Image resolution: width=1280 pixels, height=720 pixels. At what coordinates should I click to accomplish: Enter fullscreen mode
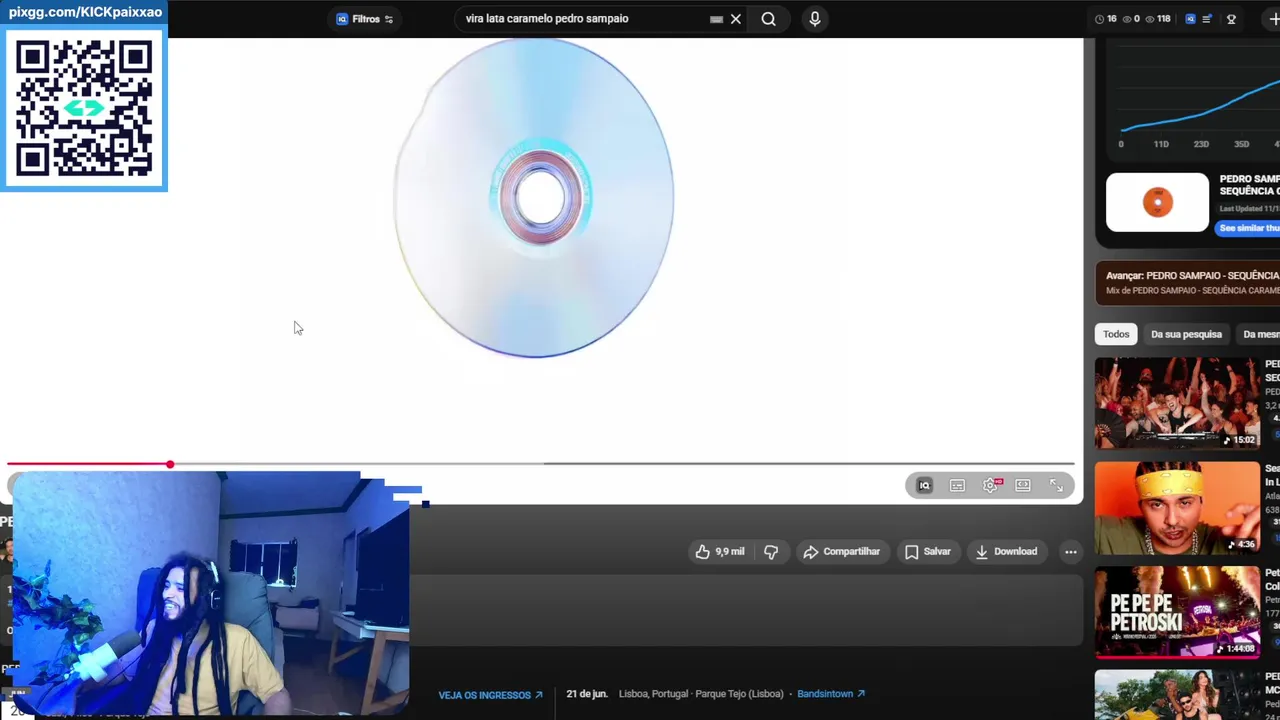pyautogui.click(x=1056, y=485)
